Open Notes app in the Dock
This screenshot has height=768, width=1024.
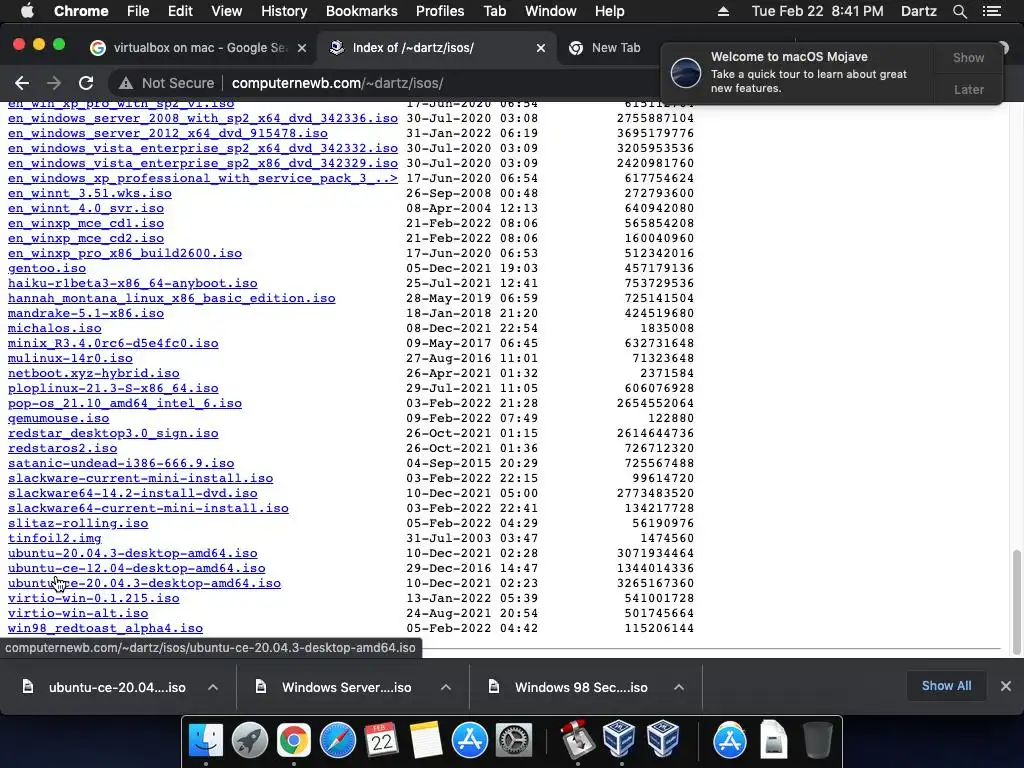(x=426, y=741)
